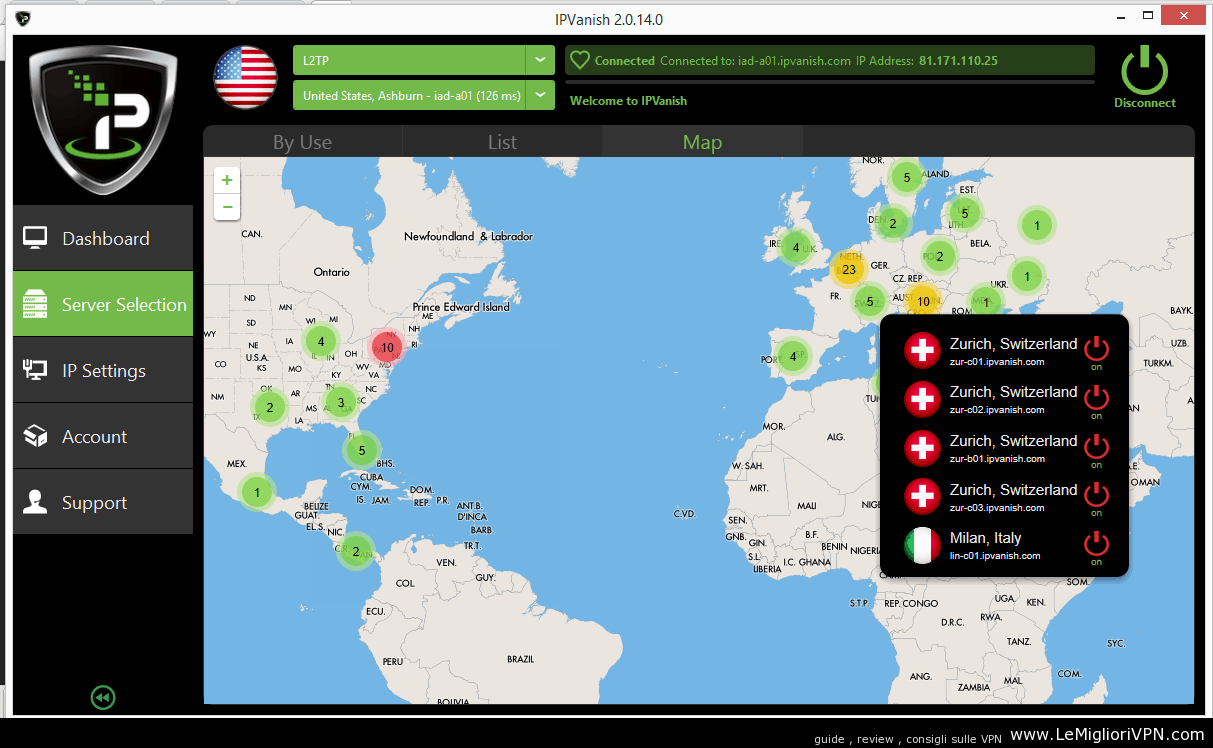1213x748 pixels.
Task: Toggle power for zur-c01 Zurich server
Action: coord(1096,349)
